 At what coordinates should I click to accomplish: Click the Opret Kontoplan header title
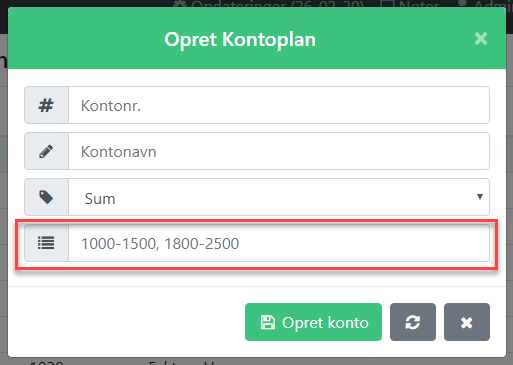click(240, 40)
